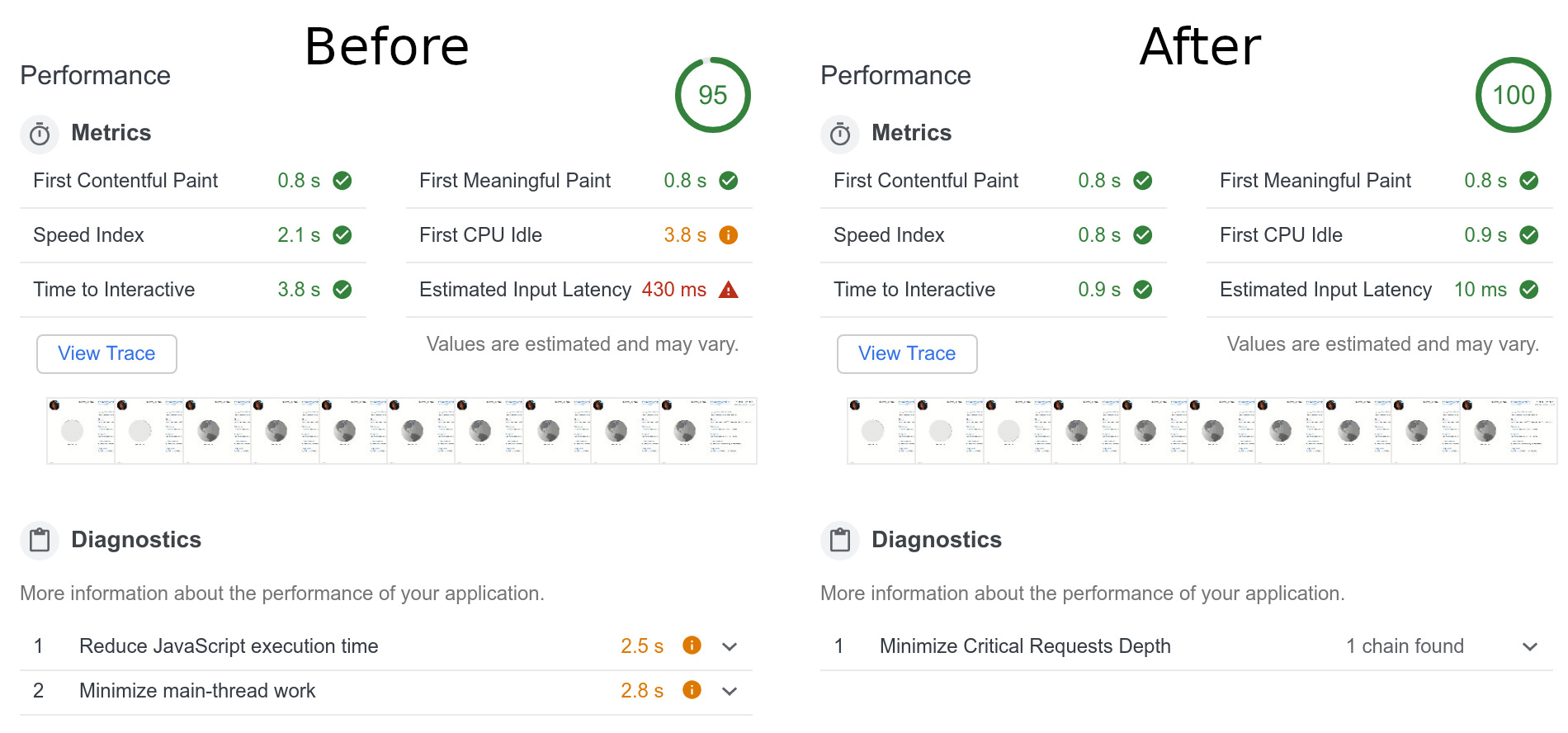Screen dimensions: 1568x733
Task: Expand Minimize main-thread work audit
Action: coord(730,691)
